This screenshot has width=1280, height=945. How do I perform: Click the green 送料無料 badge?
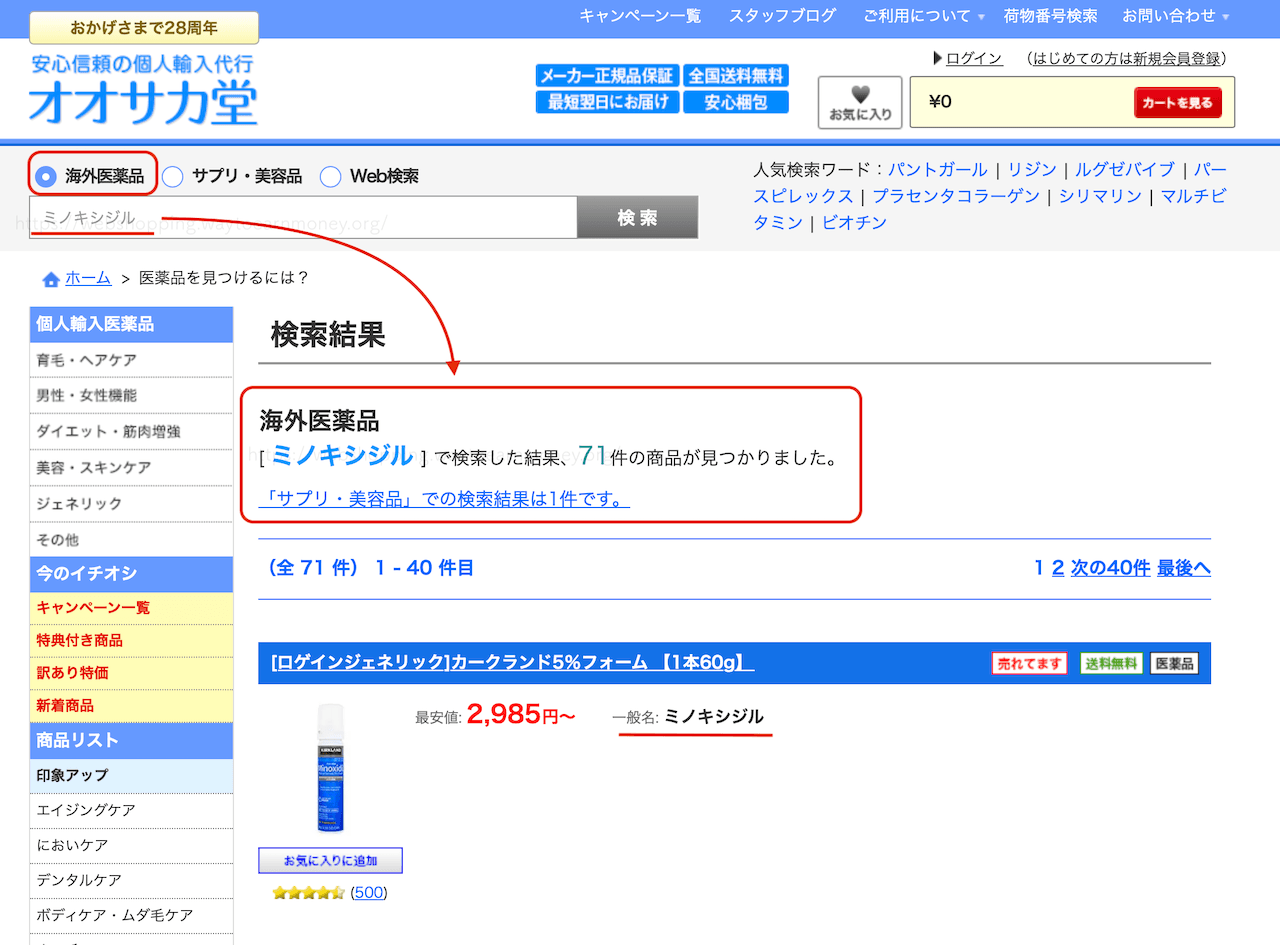(1110, 663)
